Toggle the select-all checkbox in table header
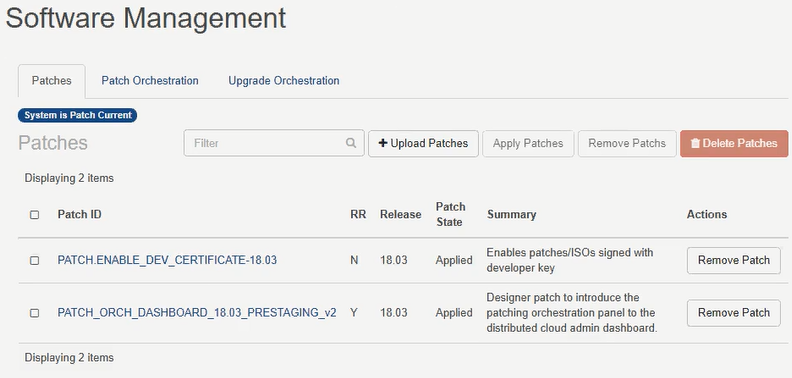This screenshot has width=792, height=378. tap(34, 215)
